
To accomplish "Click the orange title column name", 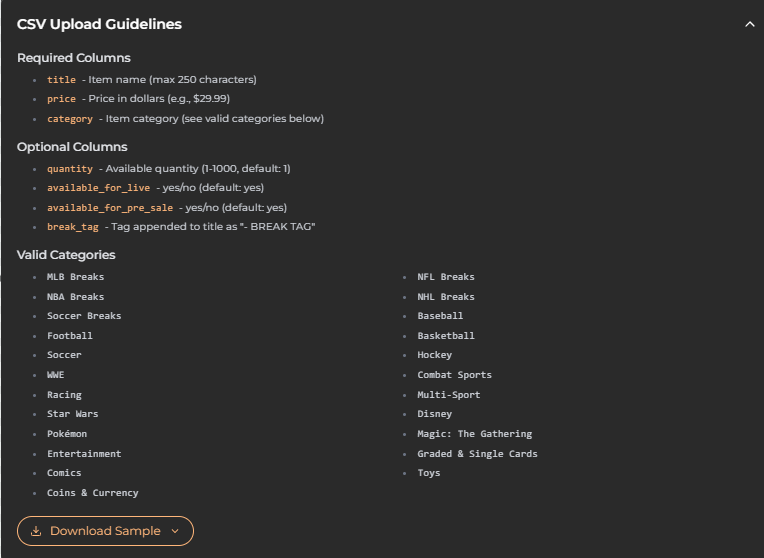I will (61, 80).
